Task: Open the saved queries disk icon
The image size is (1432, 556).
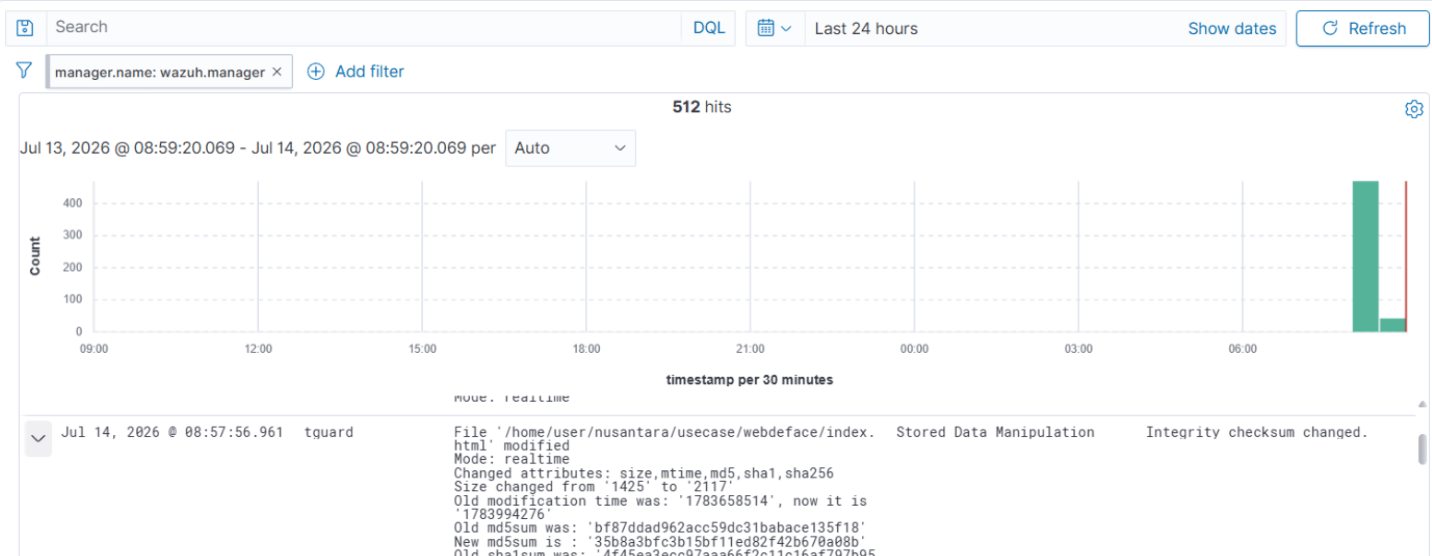Action: pyautogui.click(x=26, y=28)
